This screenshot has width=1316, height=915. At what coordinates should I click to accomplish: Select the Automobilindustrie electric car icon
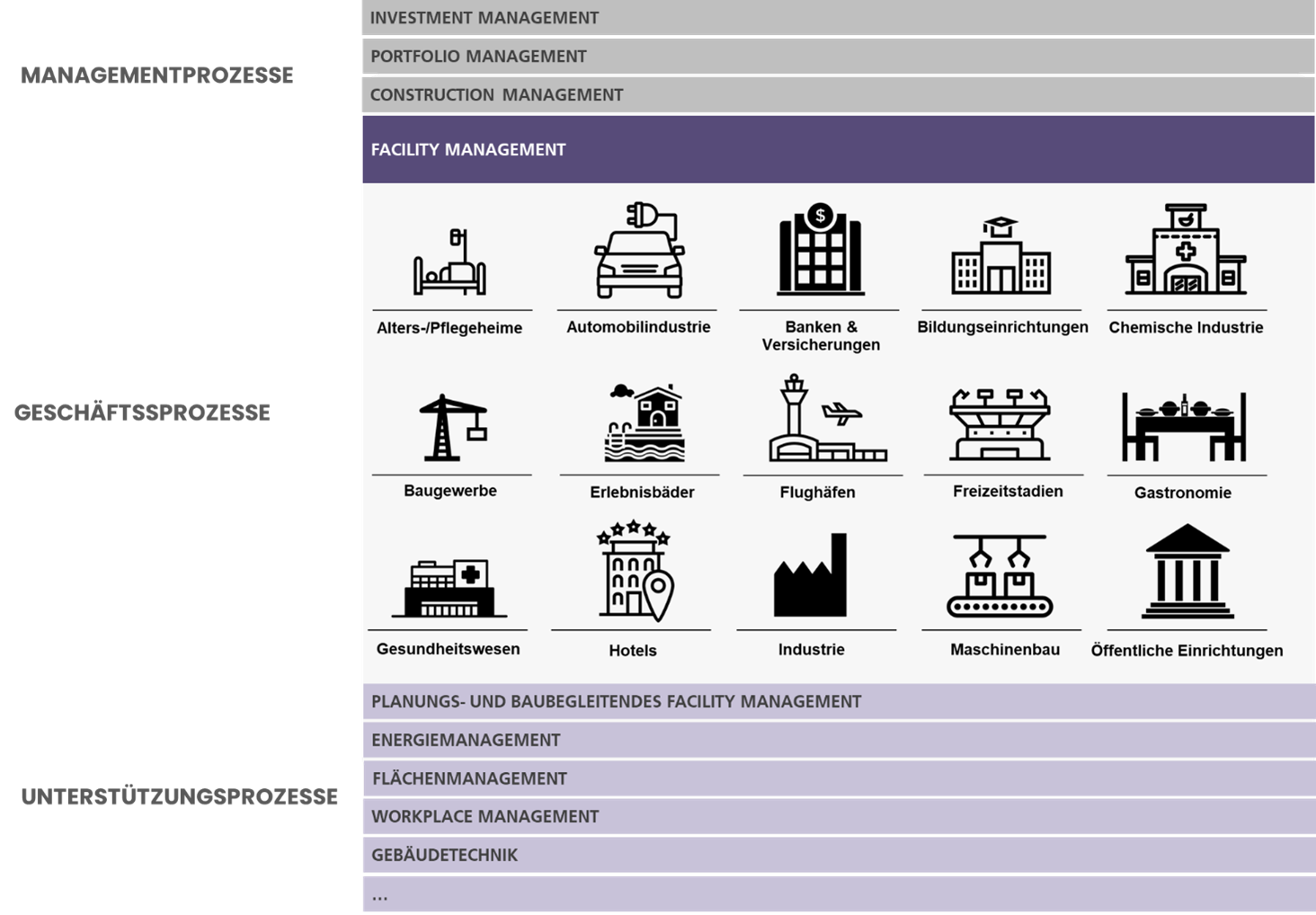pyautogui.click(x=639, y=252)
